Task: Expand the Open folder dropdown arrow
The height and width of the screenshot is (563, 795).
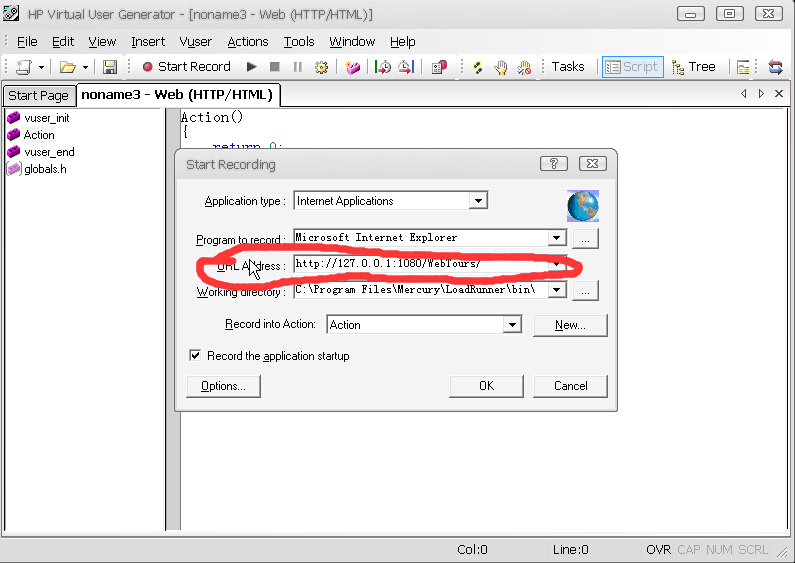Action: pyautogui.click(x=85, y=67)
